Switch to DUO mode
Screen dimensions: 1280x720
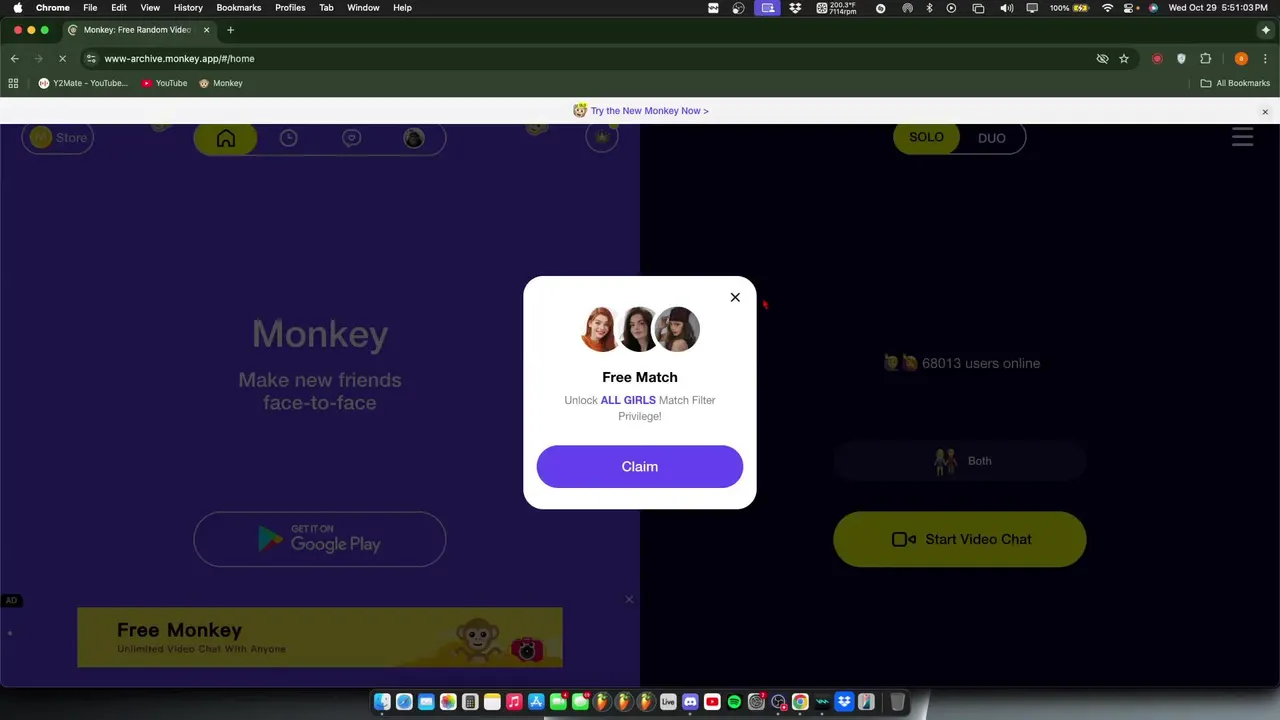[x=992, y=138]
